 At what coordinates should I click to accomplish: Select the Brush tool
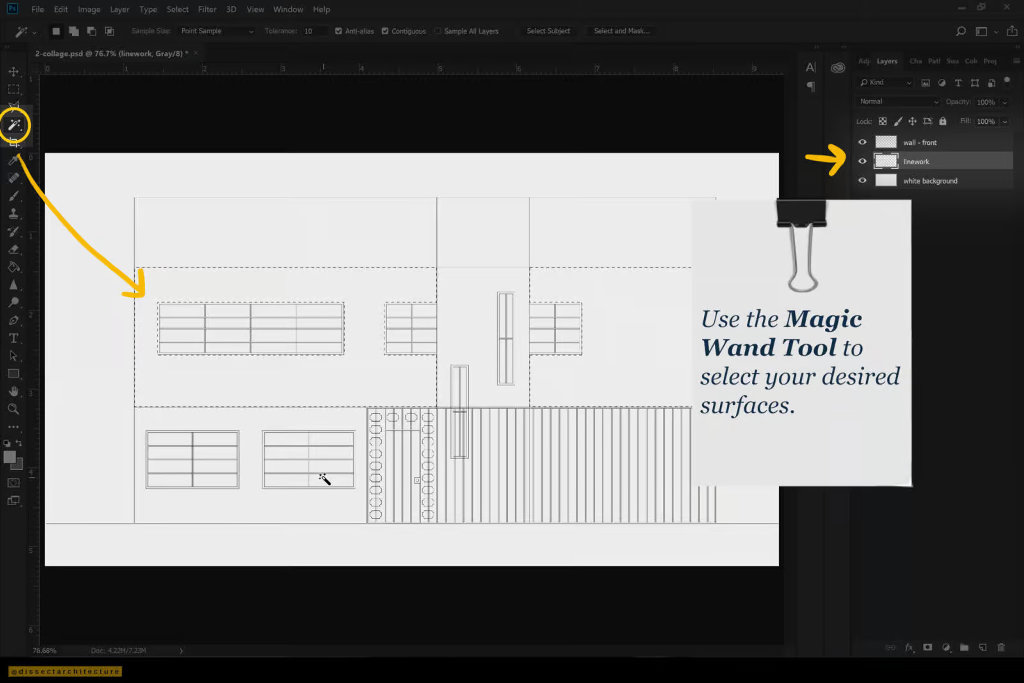[13, 195]
